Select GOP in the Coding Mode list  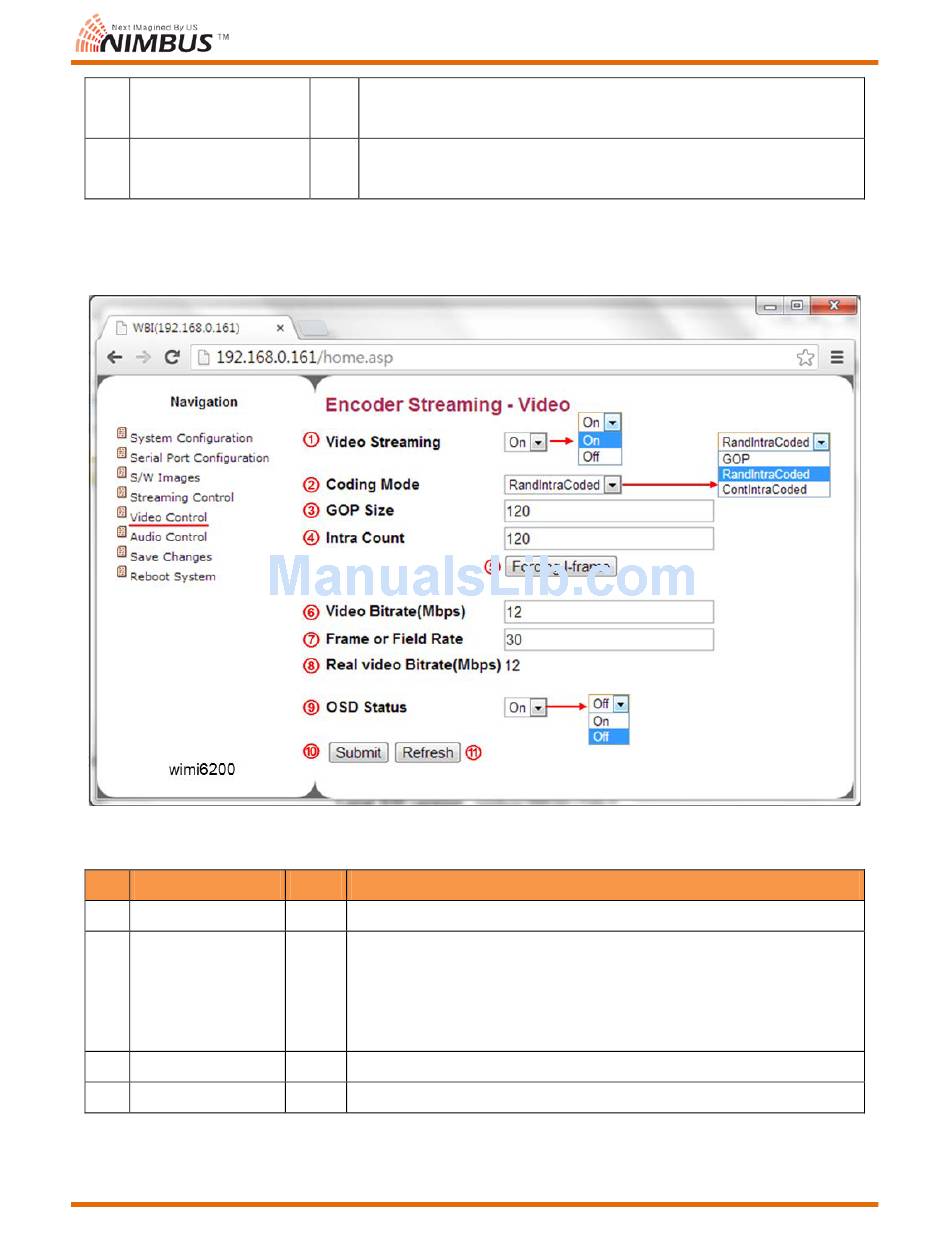click(774, 459)
